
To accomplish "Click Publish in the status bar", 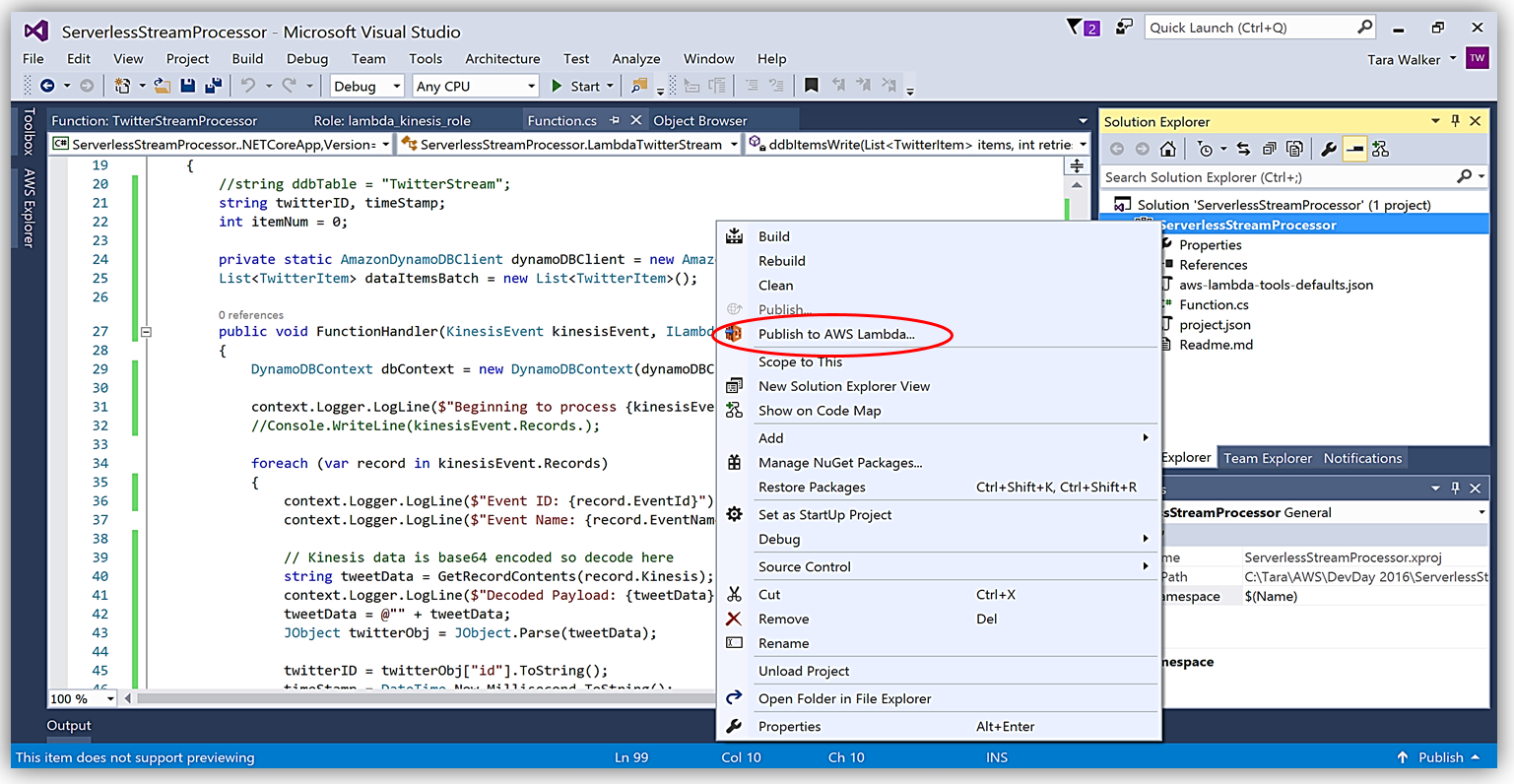I will [1440, 757].
